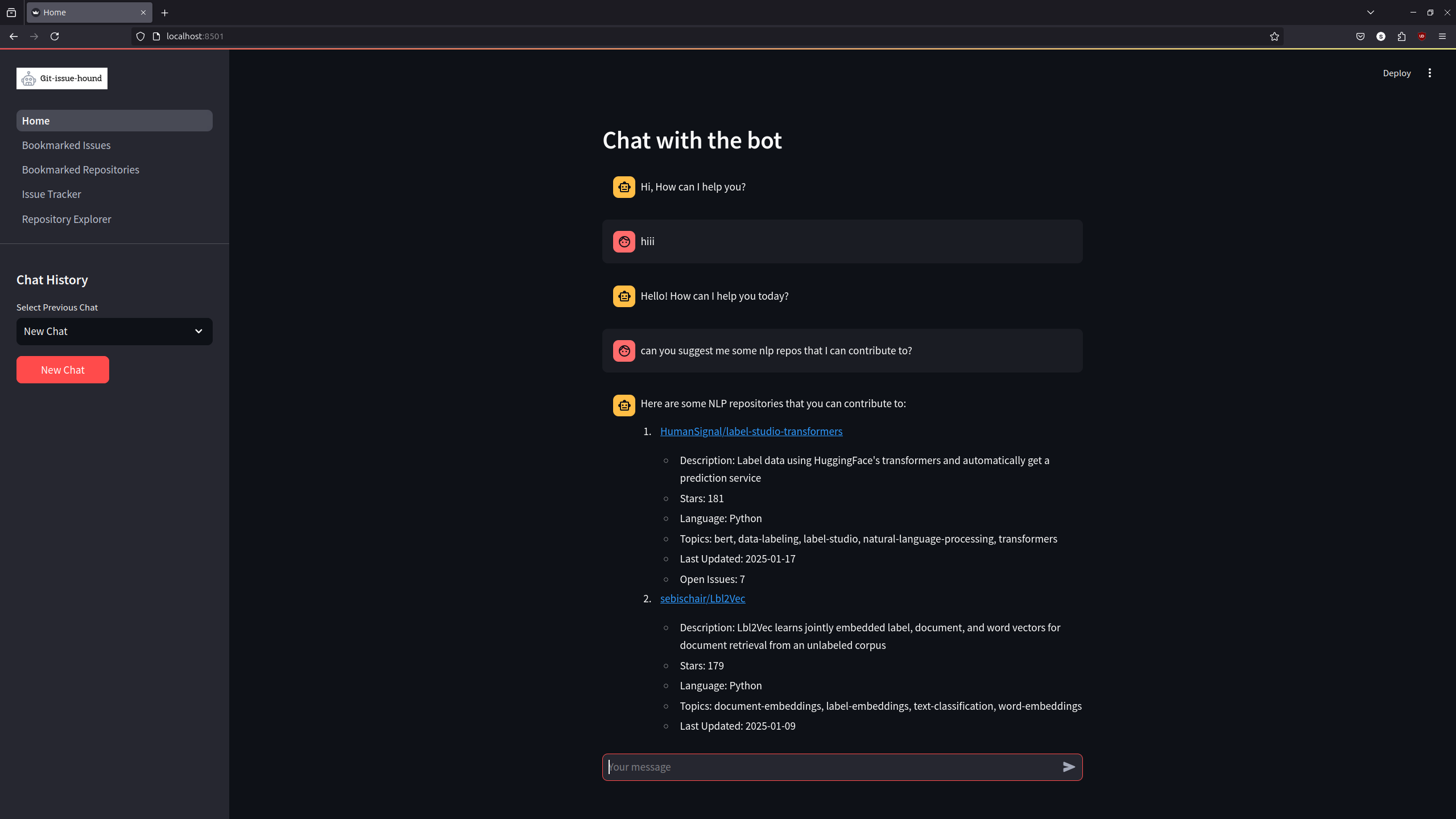Image resolution: width=1456 pixels, height=819 pixels.
Task: Click the Git-issue-hound logo
Action: point(62,78)
